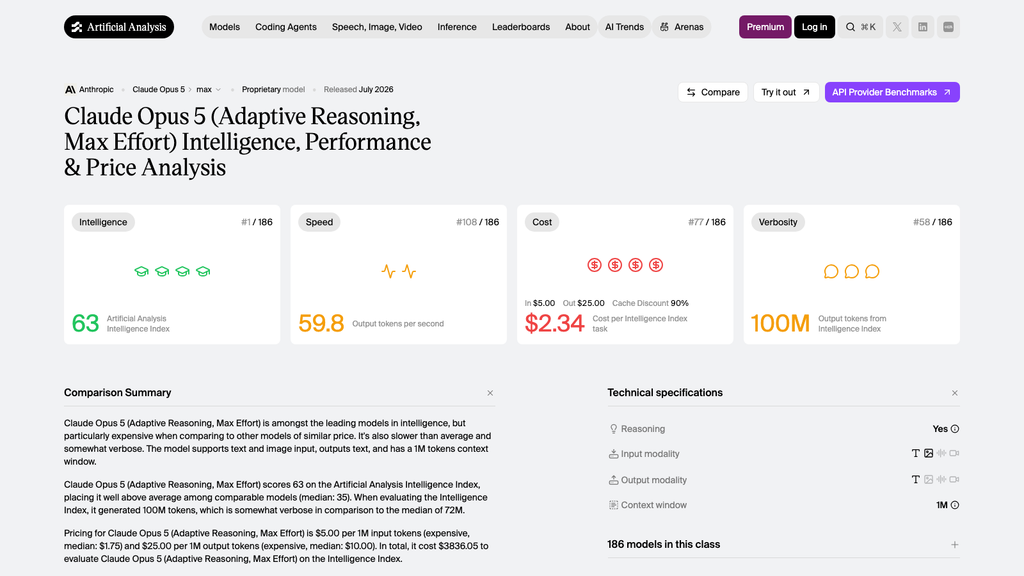Open the LinkedIn icon in header

click(x=922, y=27)
